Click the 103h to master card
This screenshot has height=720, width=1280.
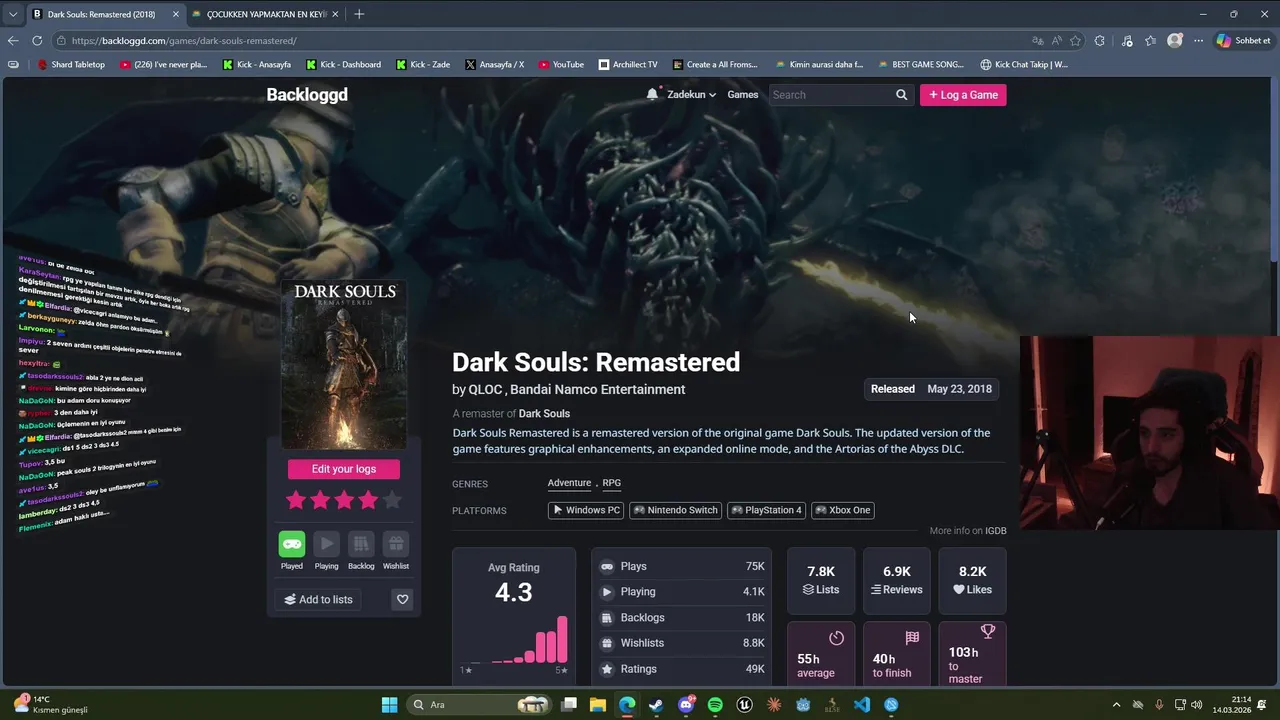[973, 654]
